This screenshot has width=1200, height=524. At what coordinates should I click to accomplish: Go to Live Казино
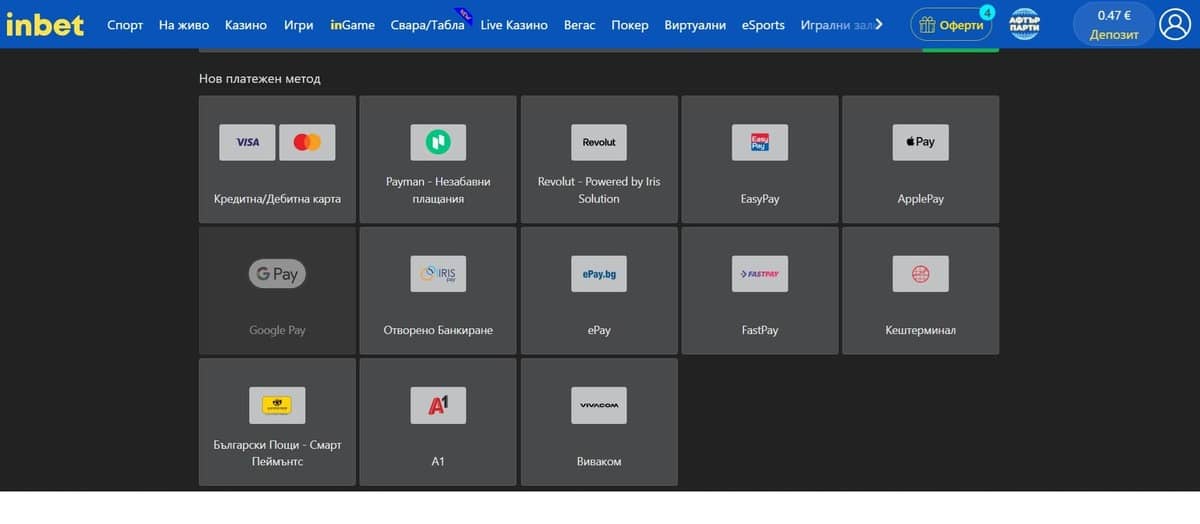pos(514,25)
